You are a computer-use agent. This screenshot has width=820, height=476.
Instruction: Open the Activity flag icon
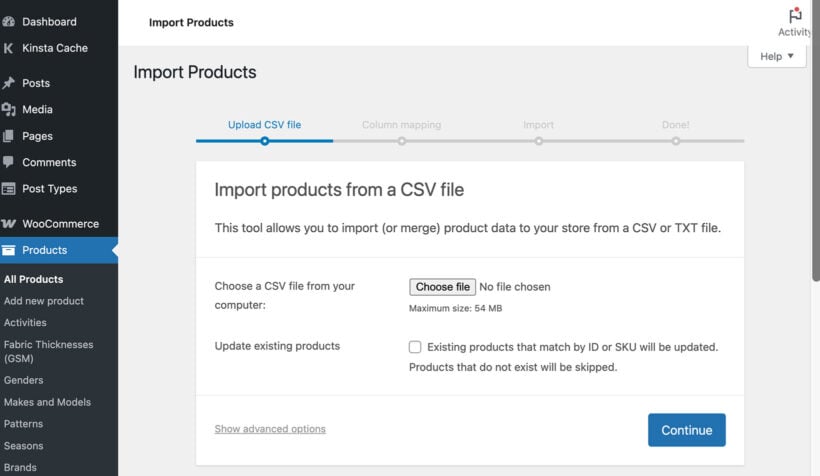[795, 17]
